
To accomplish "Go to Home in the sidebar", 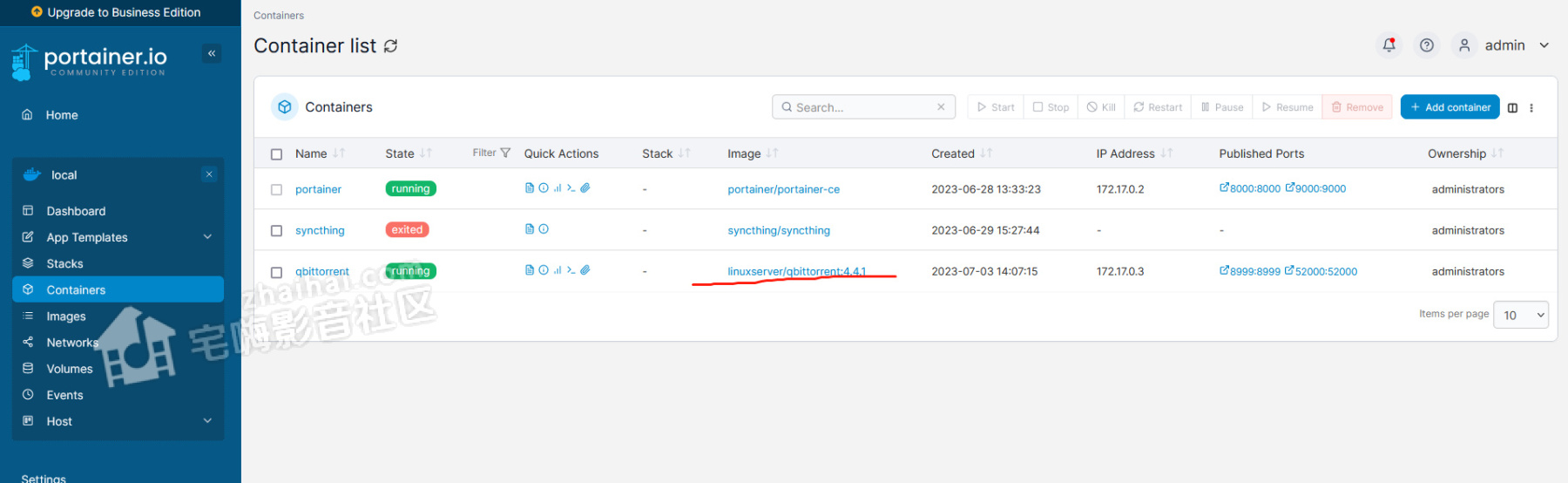I will tap(62, 115).
